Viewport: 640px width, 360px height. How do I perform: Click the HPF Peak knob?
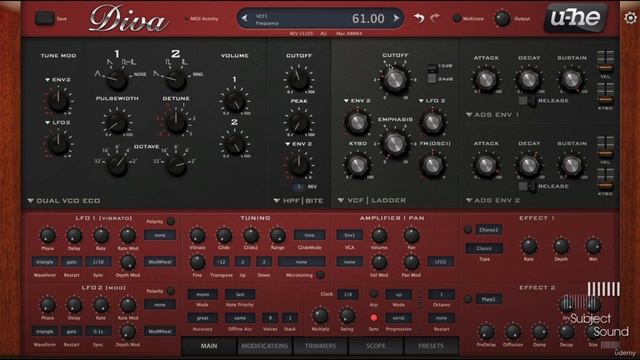[299, 122]
